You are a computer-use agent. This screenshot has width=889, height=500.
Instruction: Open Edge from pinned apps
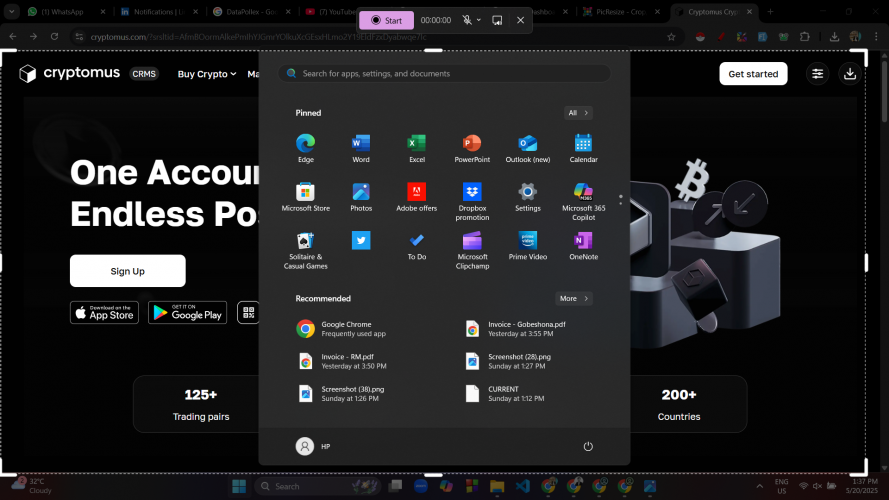[x=306, y=149]
